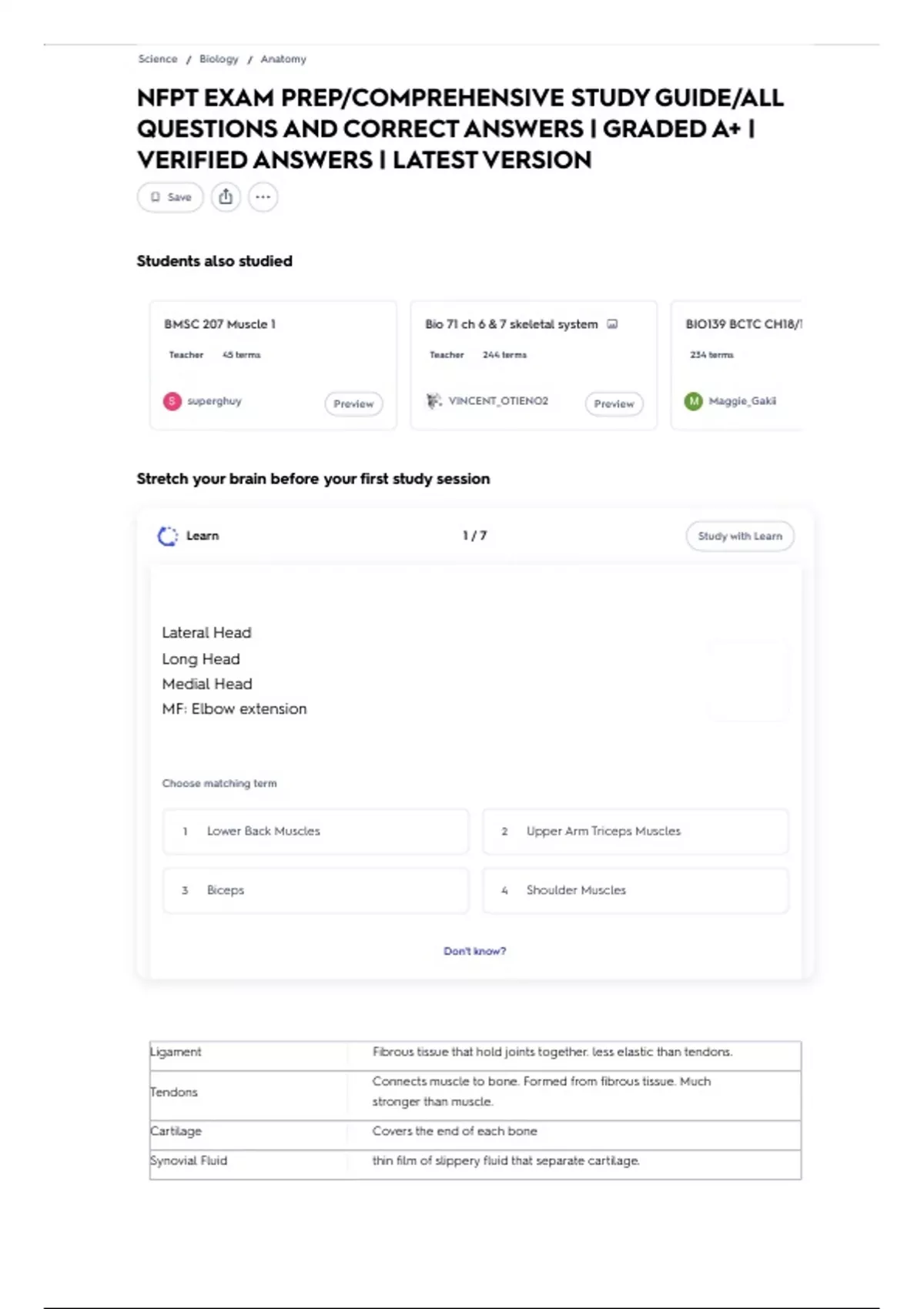
Task: Choose Upper Arm Triceps Muscles option
Action: coord(635,832)
